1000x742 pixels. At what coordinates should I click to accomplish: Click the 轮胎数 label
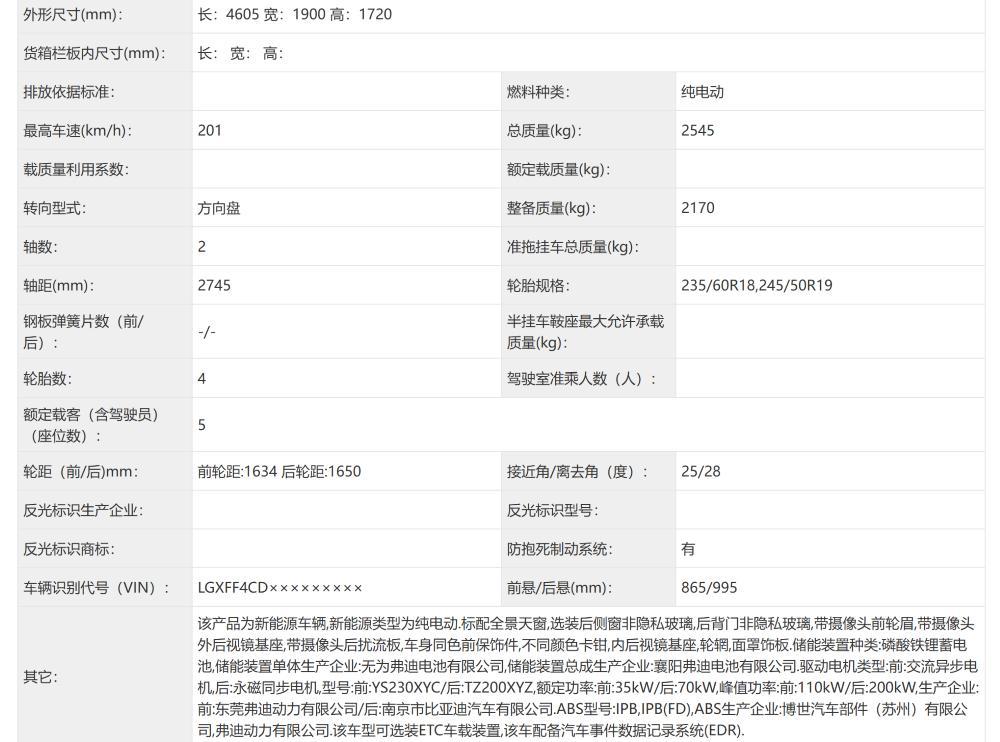point(47,379)
